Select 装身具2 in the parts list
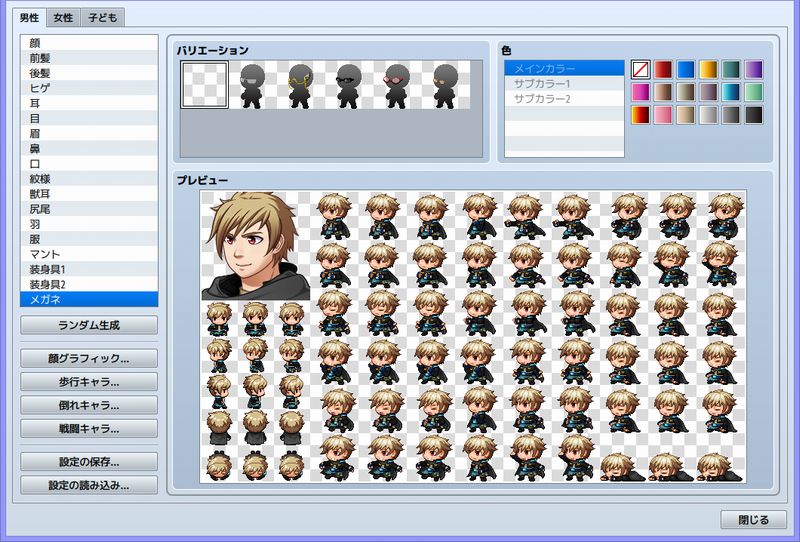 (x=89, y=284)
